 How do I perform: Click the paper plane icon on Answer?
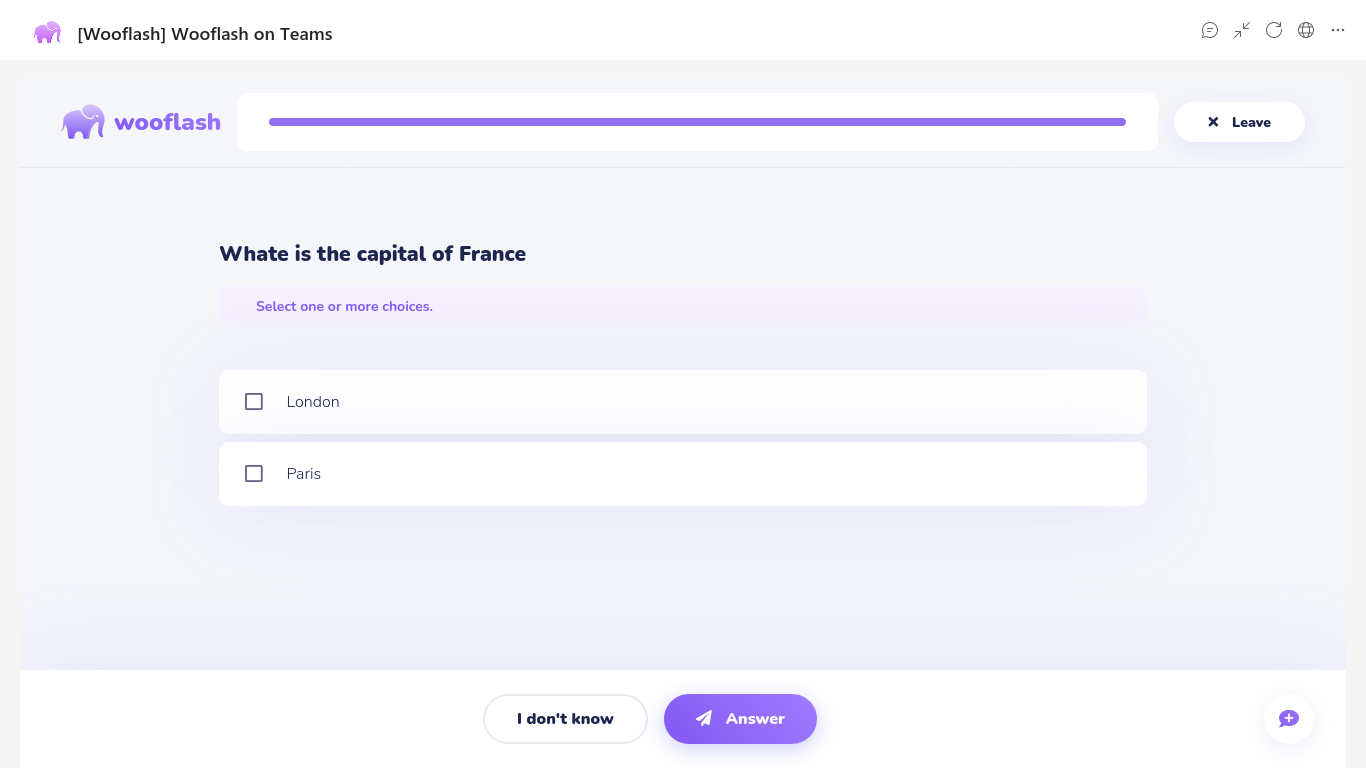coord(704,719)
